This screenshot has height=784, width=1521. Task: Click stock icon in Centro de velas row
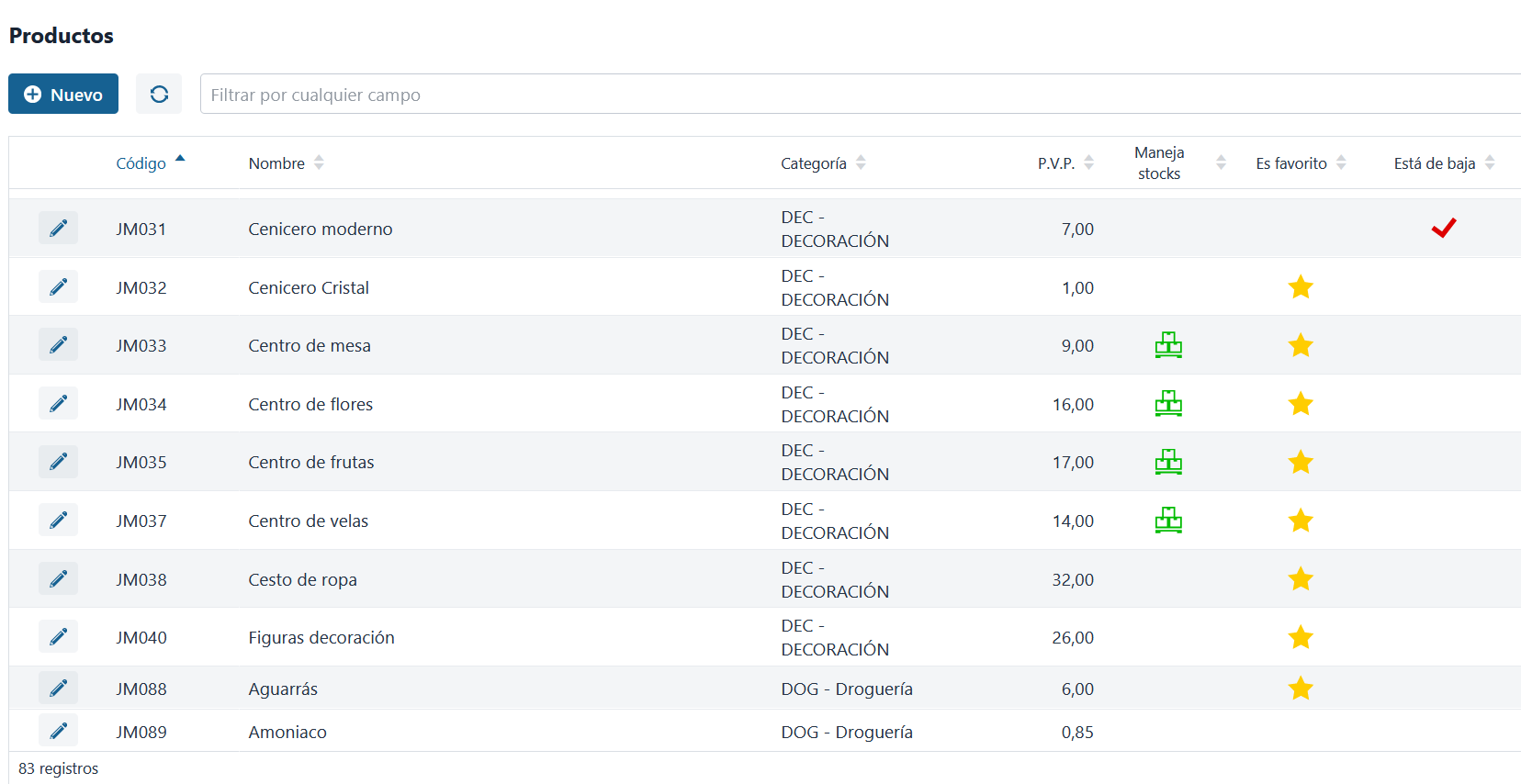(x=1168, y=521)
